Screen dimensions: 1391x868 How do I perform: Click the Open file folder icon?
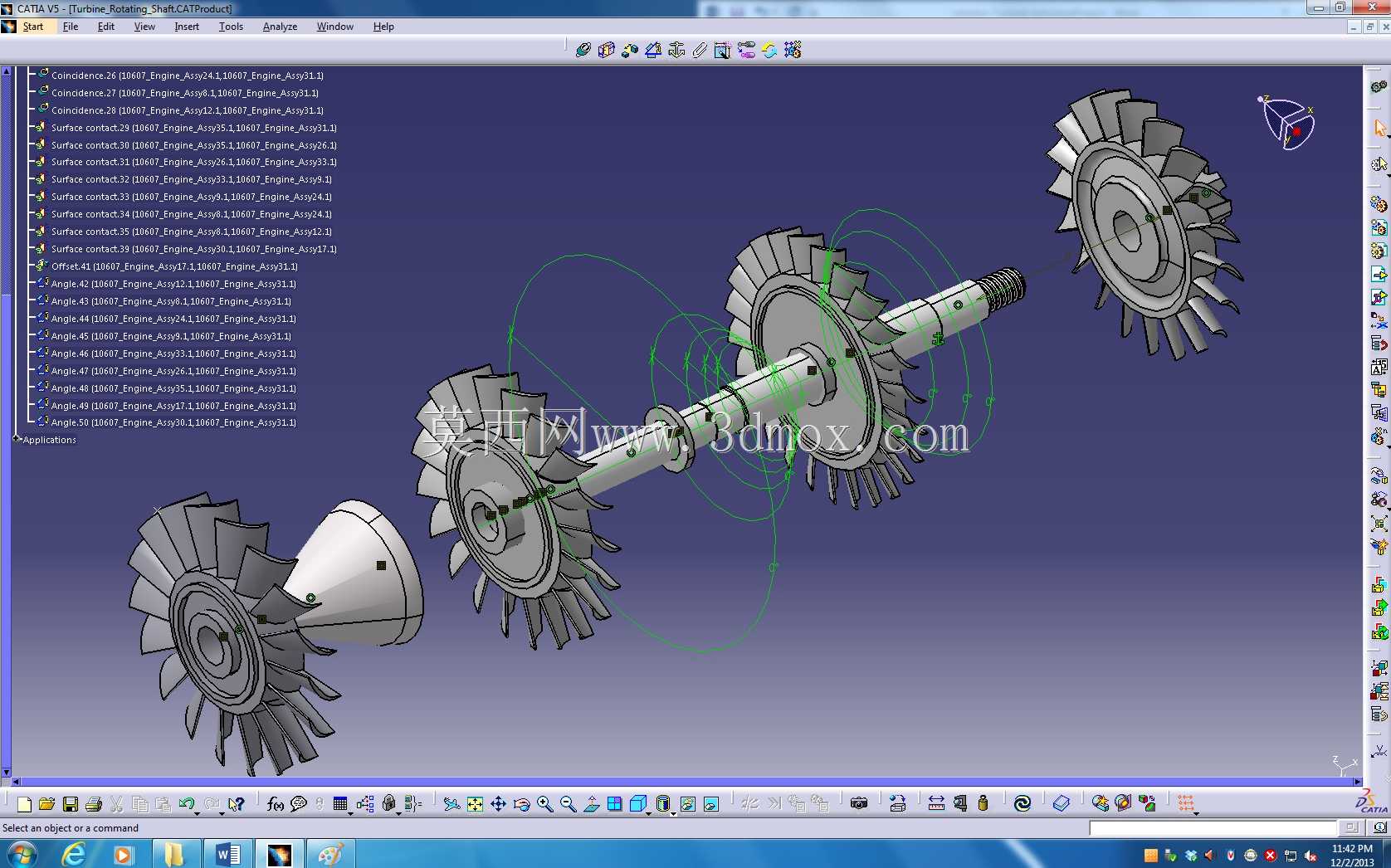46,803
